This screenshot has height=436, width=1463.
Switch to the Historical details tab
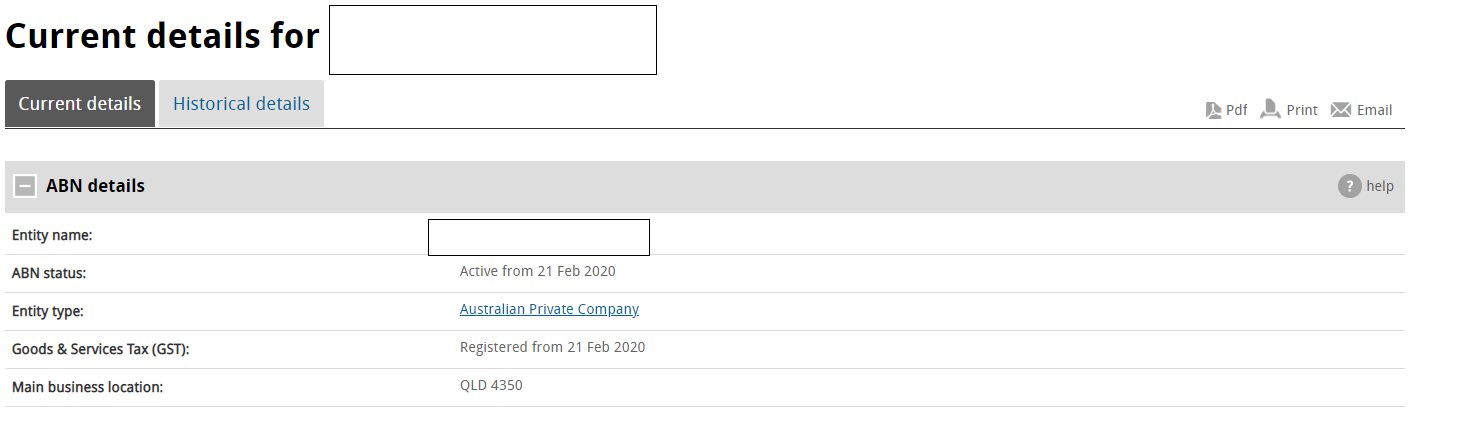click(241, 104)
